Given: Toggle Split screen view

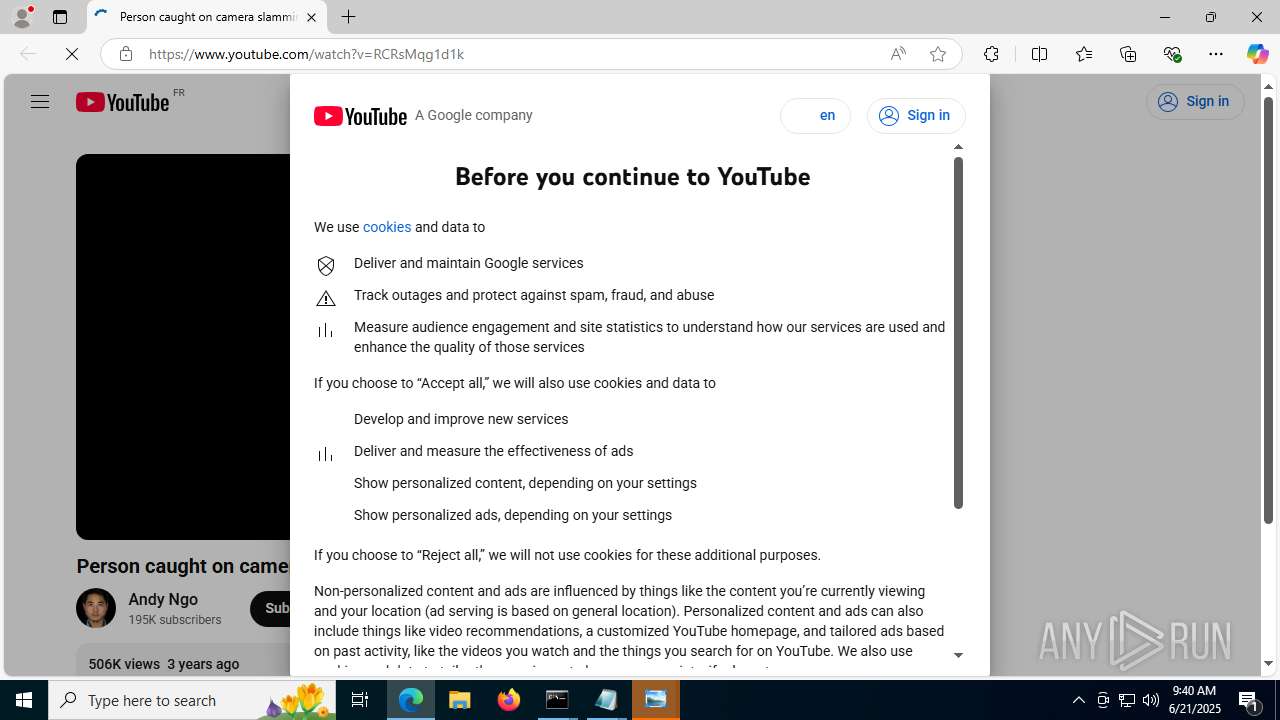Looking at the screenshot, I should click(1039, 54).
